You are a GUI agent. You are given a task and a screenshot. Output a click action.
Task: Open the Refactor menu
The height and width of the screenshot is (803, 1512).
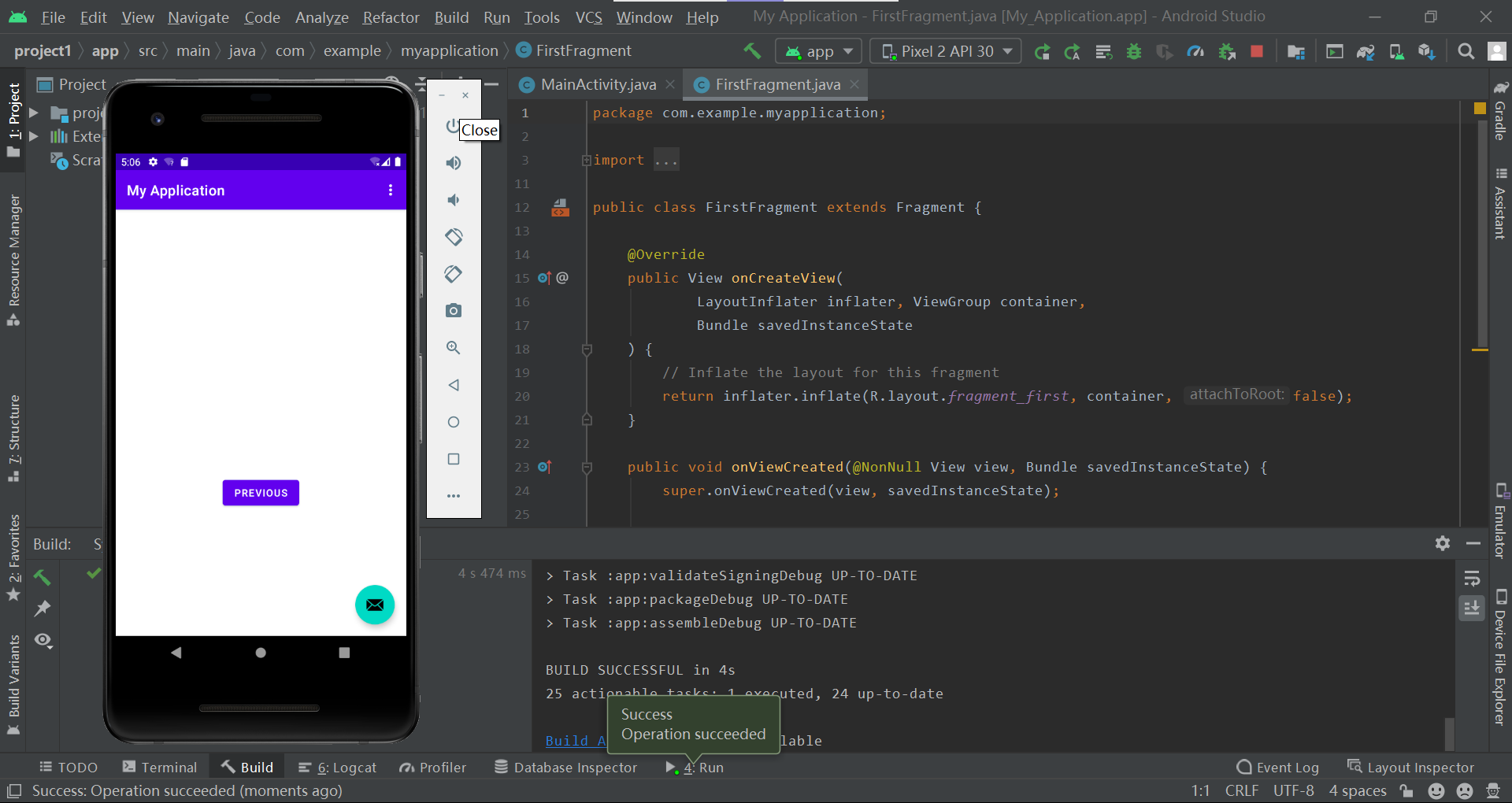391,17
